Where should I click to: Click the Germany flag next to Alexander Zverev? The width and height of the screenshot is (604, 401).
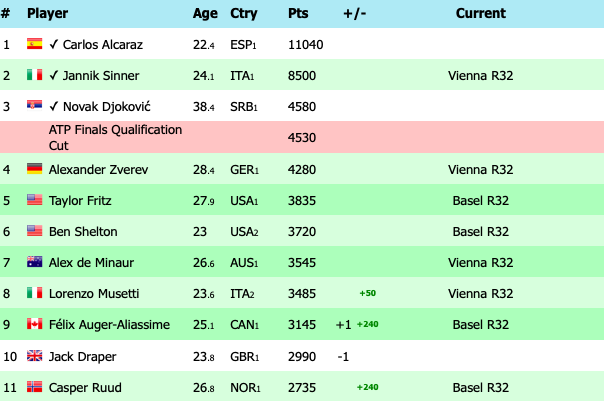point(35,169)
